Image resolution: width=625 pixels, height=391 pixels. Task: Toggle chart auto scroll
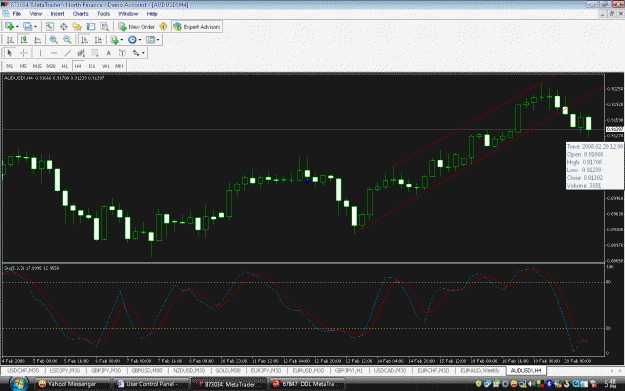point(84,40)
